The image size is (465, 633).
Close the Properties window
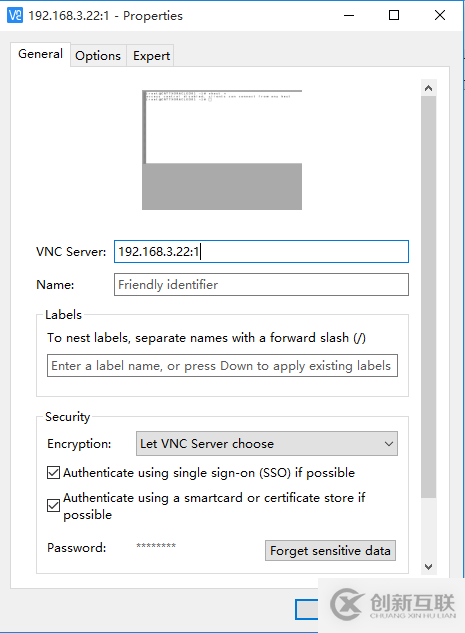pos(440,15)
